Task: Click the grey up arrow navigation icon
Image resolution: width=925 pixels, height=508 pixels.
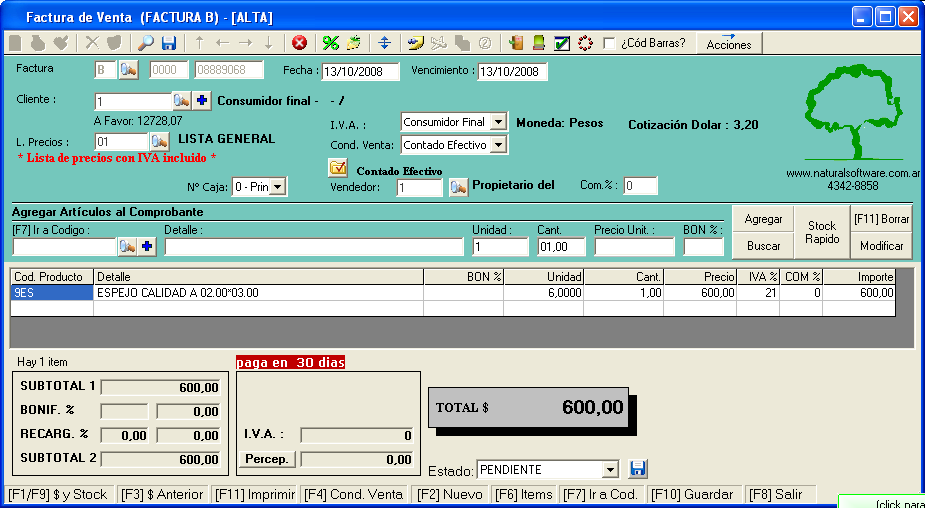Action: pos(199,43)
